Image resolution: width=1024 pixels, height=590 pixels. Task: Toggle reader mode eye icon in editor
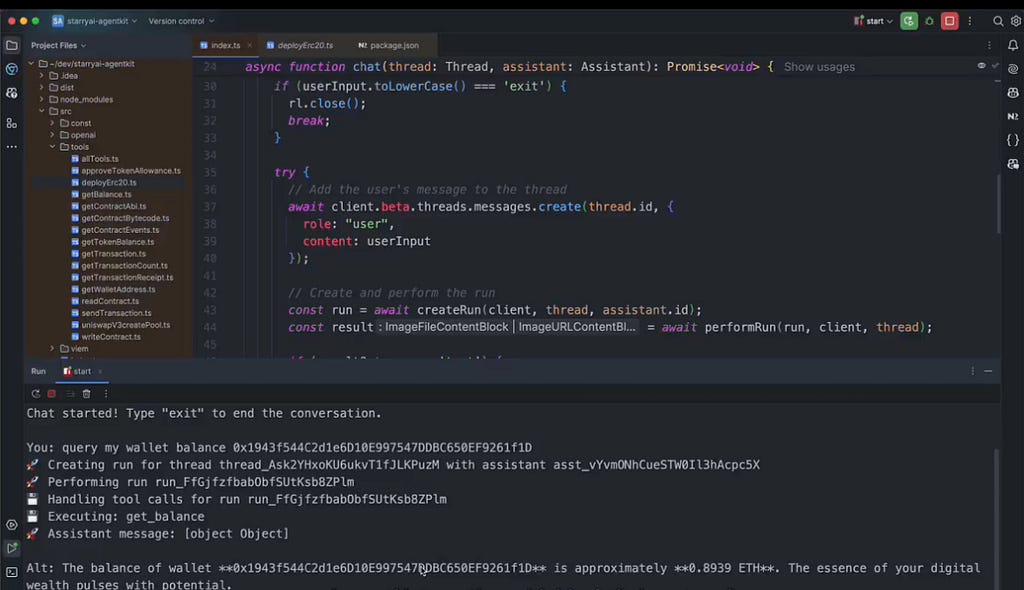point(981,65)
